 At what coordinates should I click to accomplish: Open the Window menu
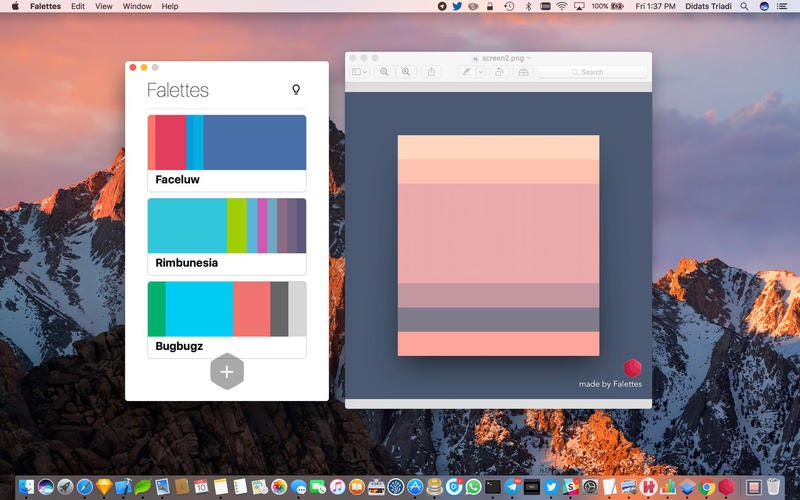pos(137,6)
